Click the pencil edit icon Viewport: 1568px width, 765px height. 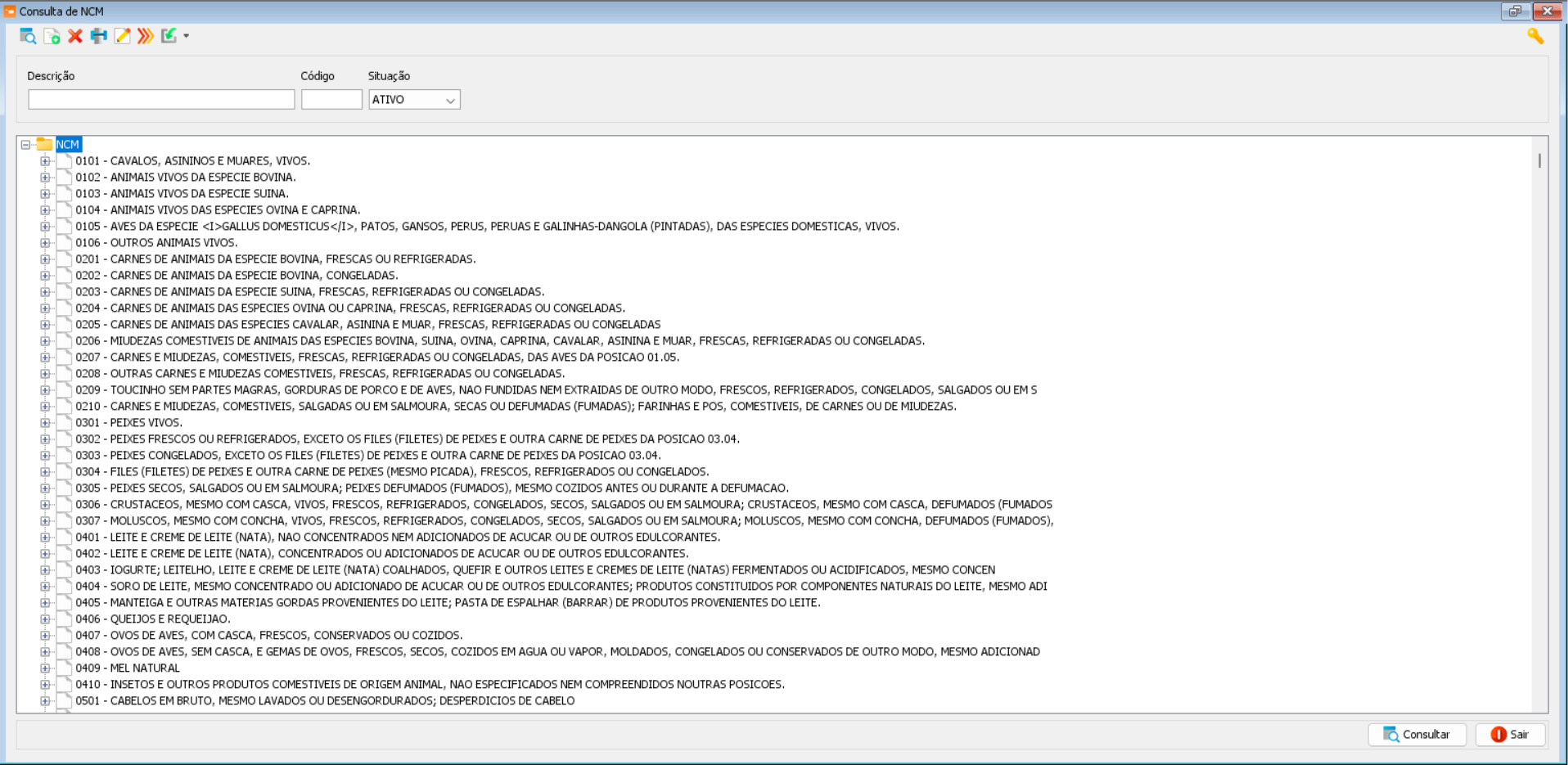(x=122, y=36)
